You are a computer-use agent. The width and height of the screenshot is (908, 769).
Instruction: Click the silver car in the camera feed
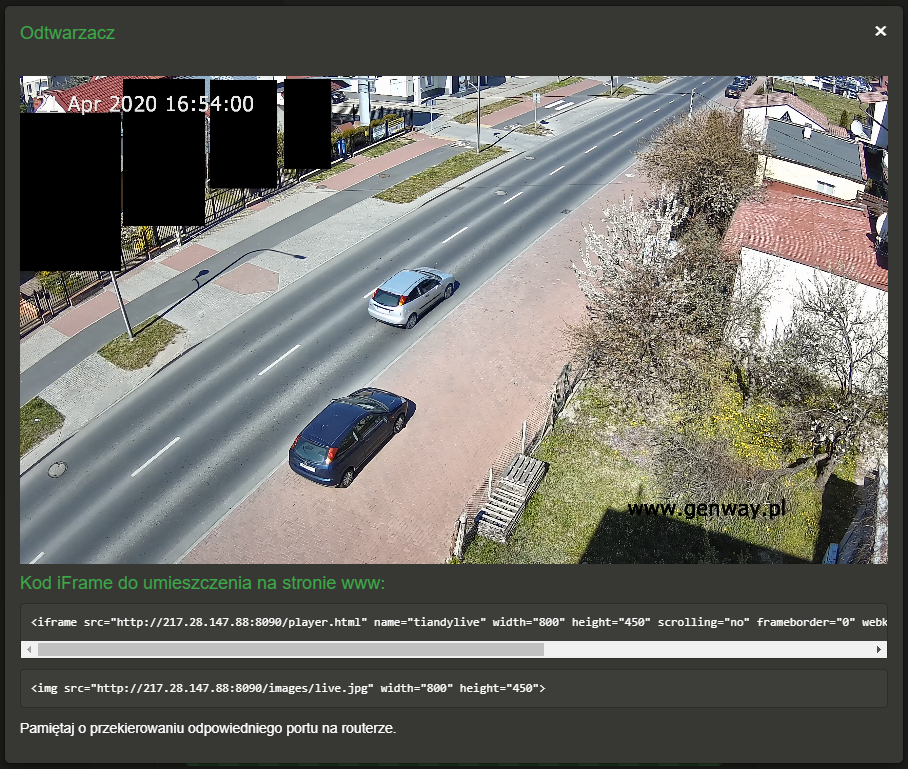point(411,296)
